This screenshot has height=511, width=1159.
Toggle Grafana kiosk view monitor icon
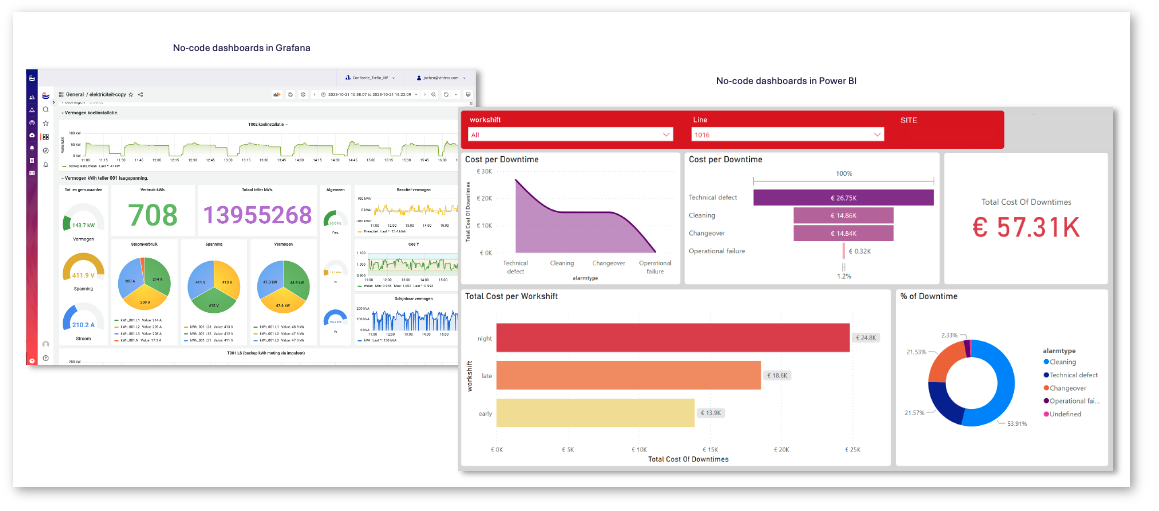pos(468,95)
